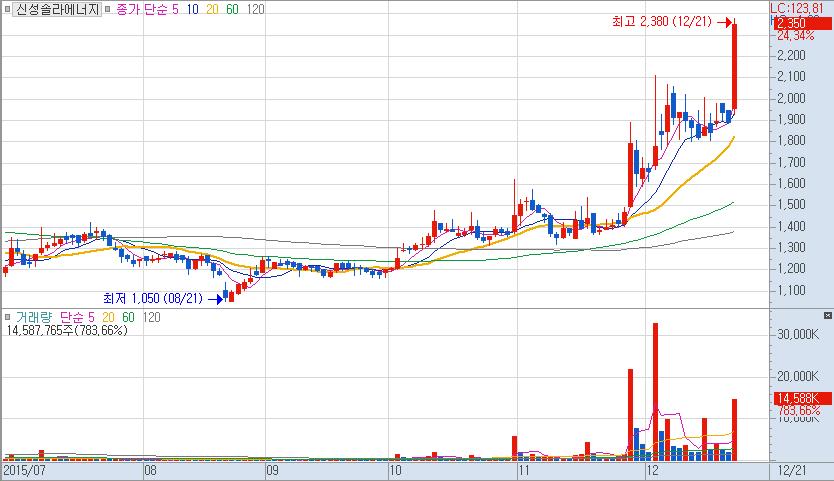Click the 14,587,765주(783,66%) volume readout
This screenshot has width=834, height=481.
(x=67, y=330)
